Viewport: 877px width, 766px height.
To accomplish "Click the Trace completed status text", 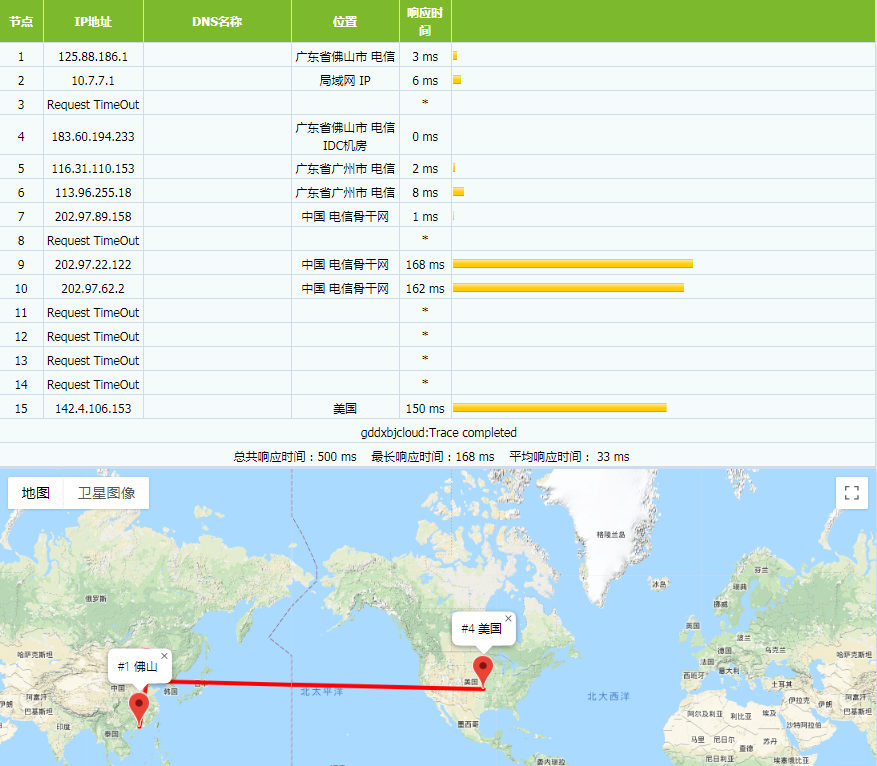I will coord(438,433).
